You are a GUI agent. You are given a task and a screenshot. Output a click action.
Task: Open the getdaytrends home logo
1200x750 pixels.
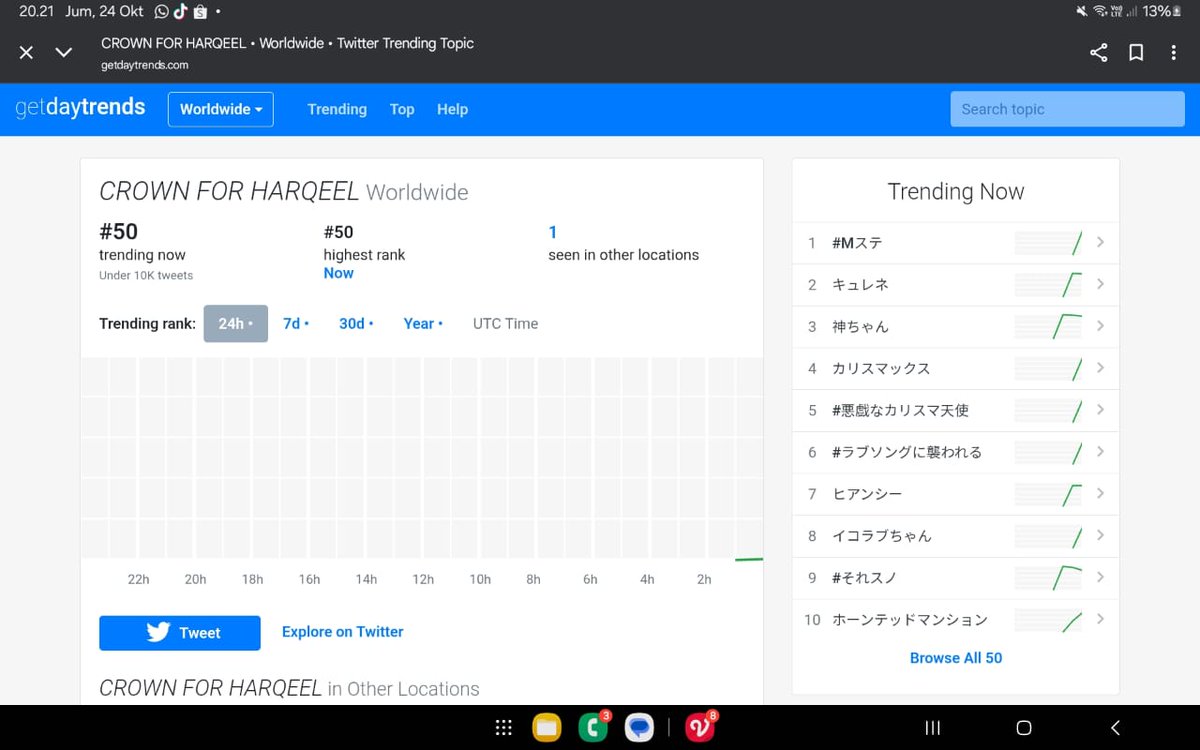pyautogui.click(x=80, y=108)
